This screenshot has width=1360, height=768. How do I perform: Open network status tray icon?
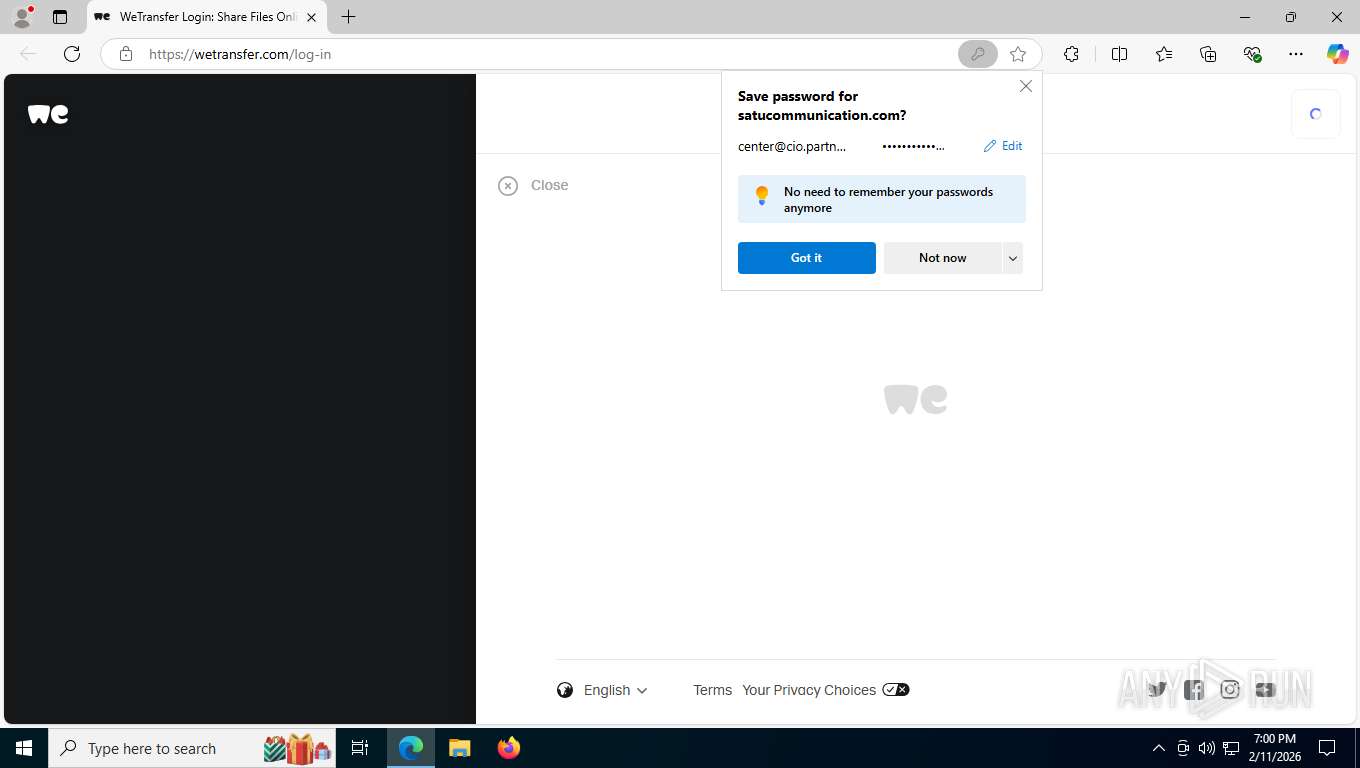(1232, 748)
